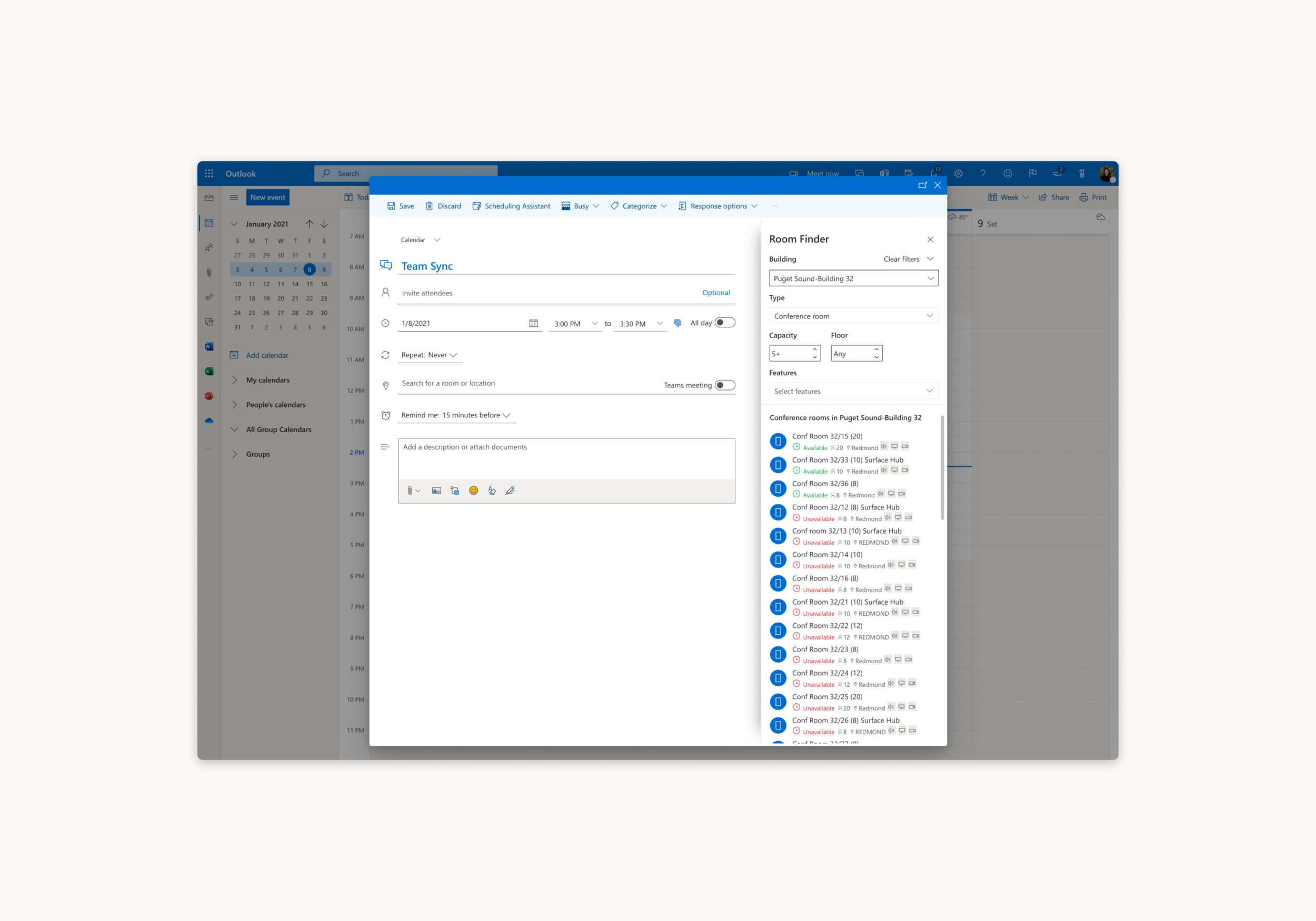Open the account profile picture
This screenshot has height=921, width=1316.
point(1106,173)
